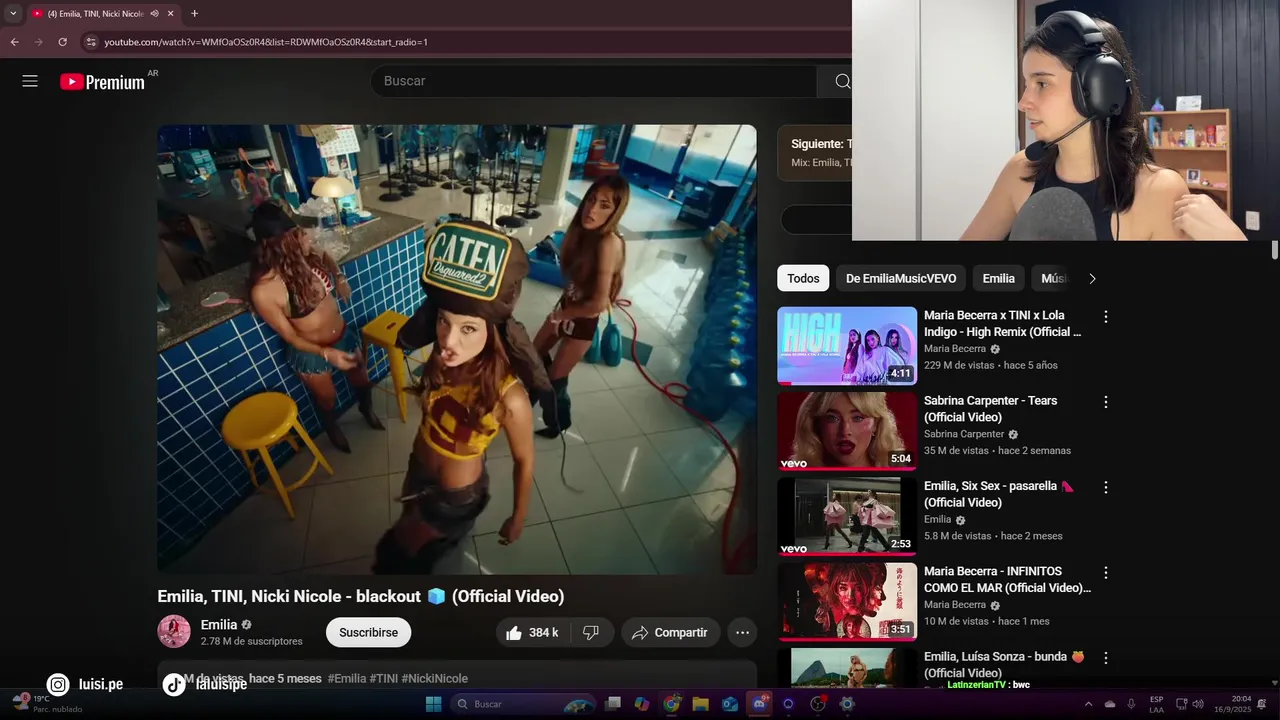Show hidden system tray icons

pos(1088,704)
